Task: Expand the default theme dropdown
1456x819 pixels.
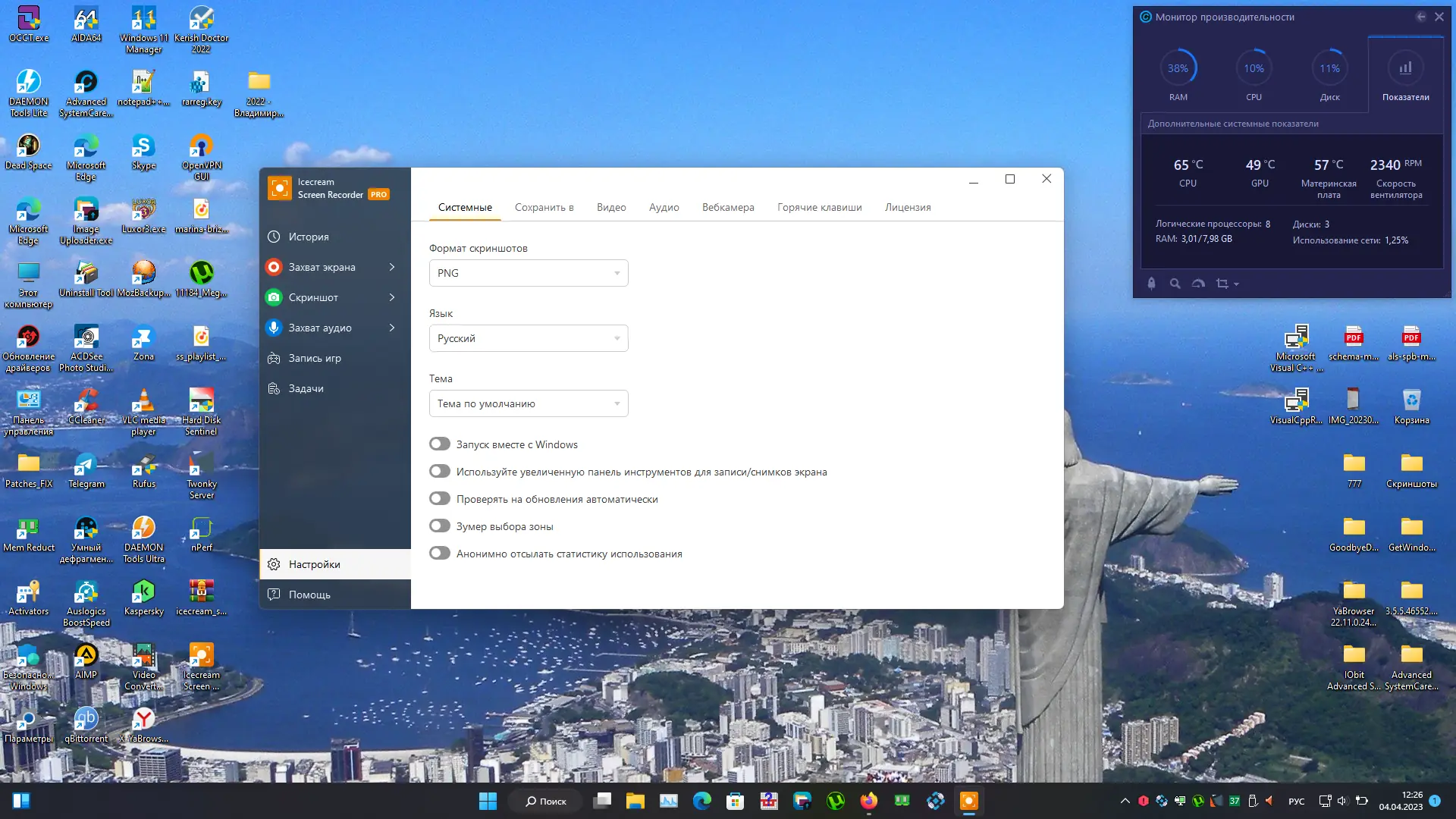Action: coord(529,403)
